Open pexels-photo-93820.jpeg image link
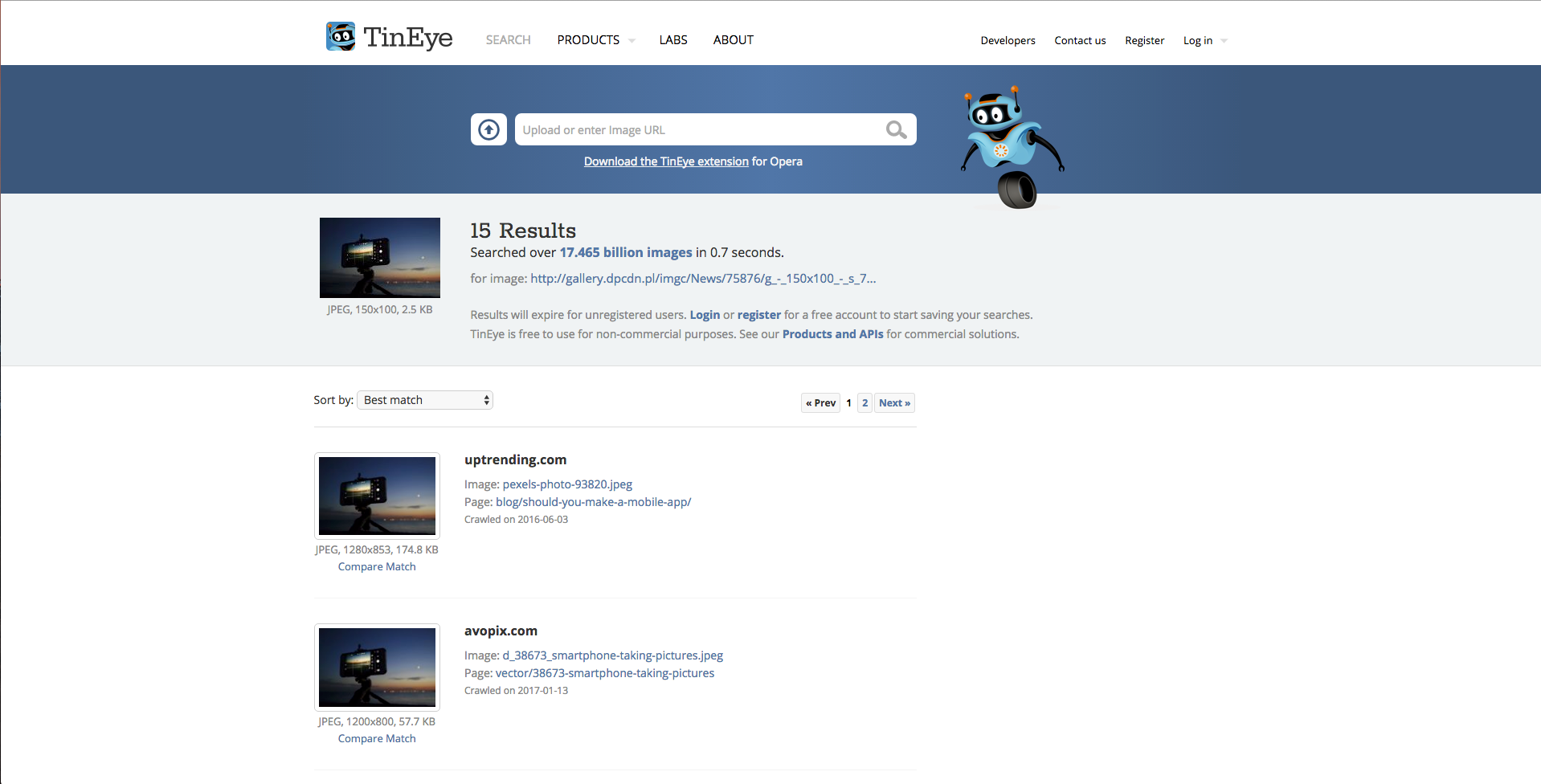Image resolution: width=1541 pixels, height=784 pixels. coord(567,484)
